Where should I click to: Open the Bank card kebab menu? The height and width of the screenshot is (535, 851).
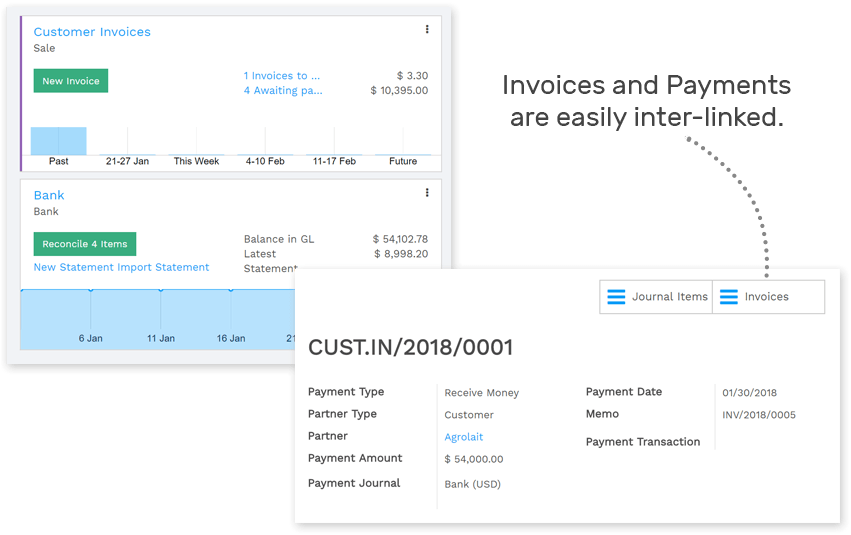tap(427, 193)
